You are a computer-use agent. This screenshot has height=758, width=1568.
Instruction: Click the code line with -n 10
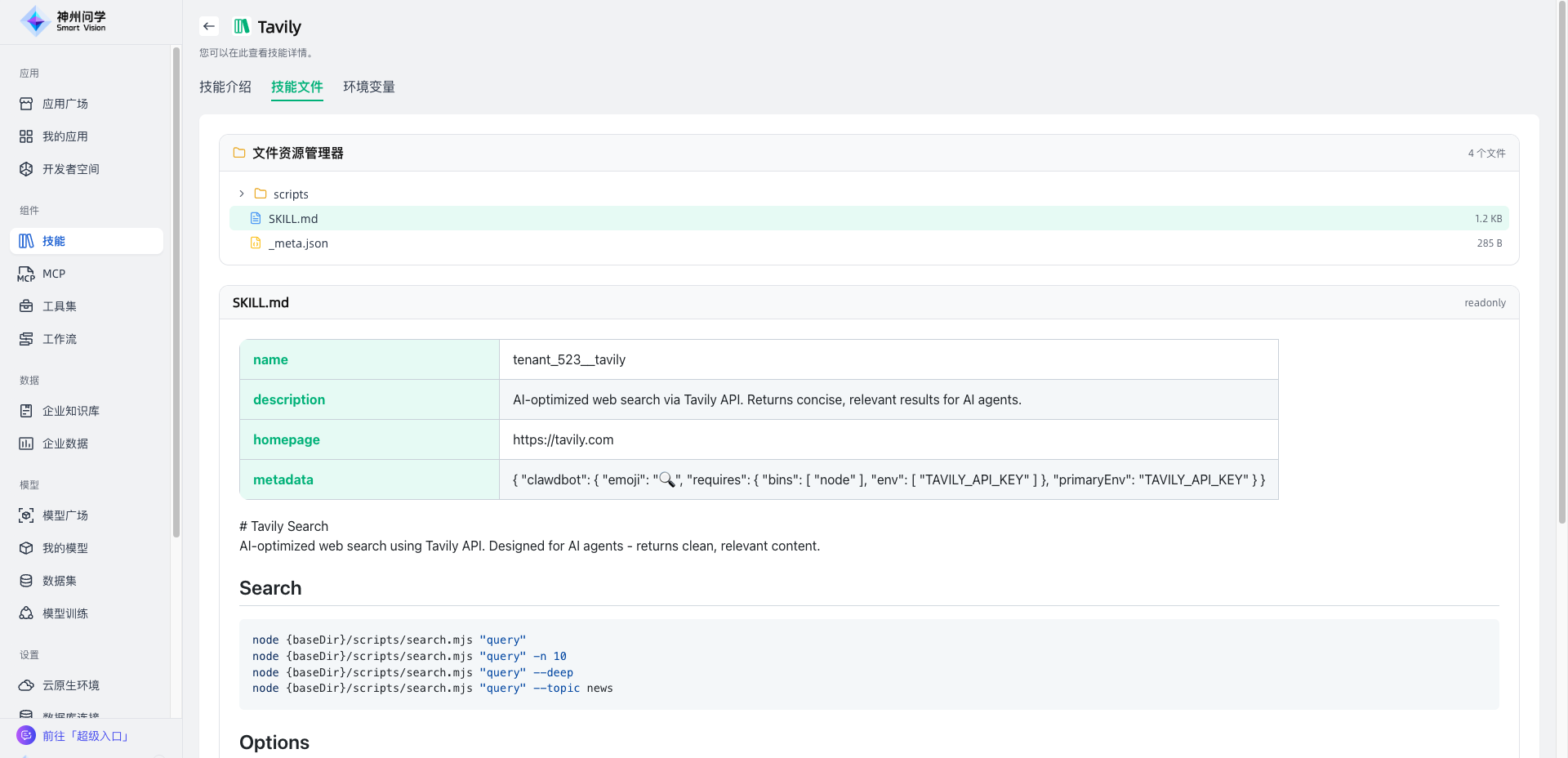409,656
